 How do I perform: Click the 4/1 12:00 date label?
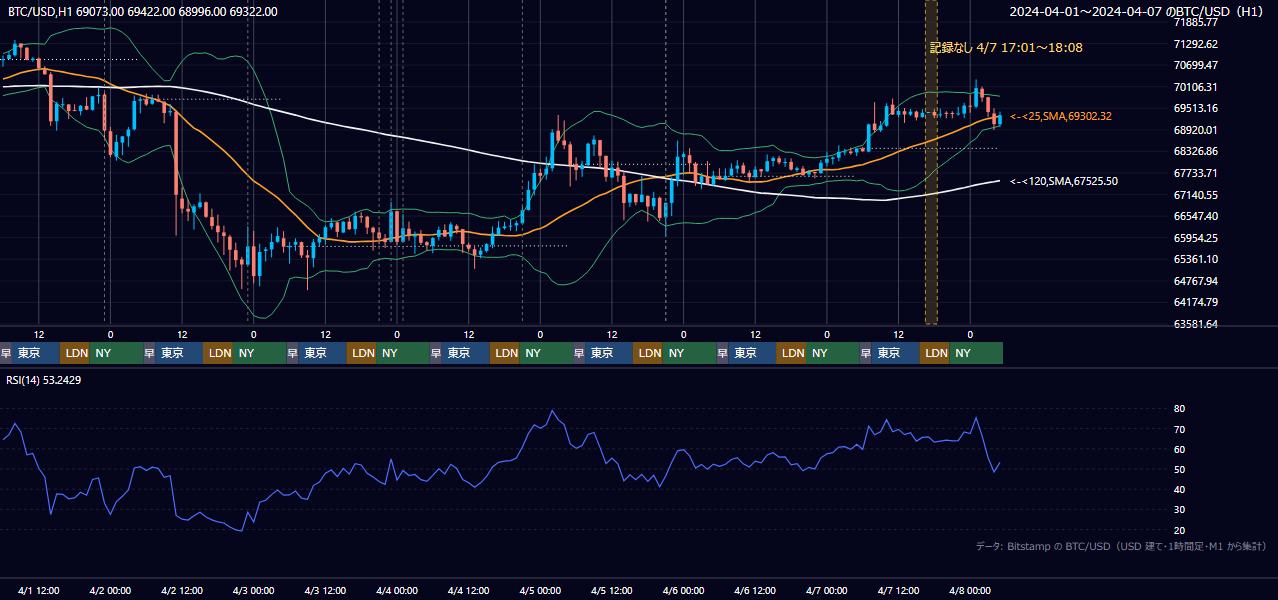click(39, 591)
